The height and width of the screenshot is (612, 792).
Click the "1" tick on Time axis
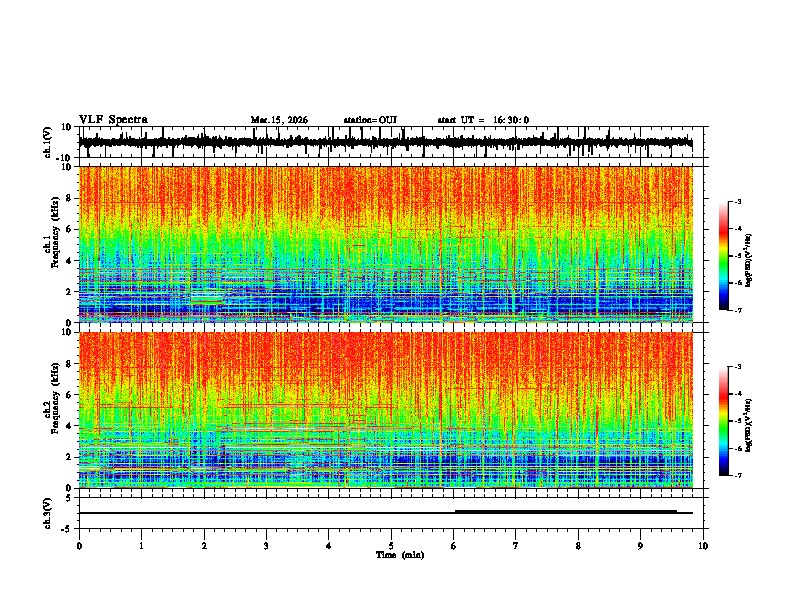point(141,546)
